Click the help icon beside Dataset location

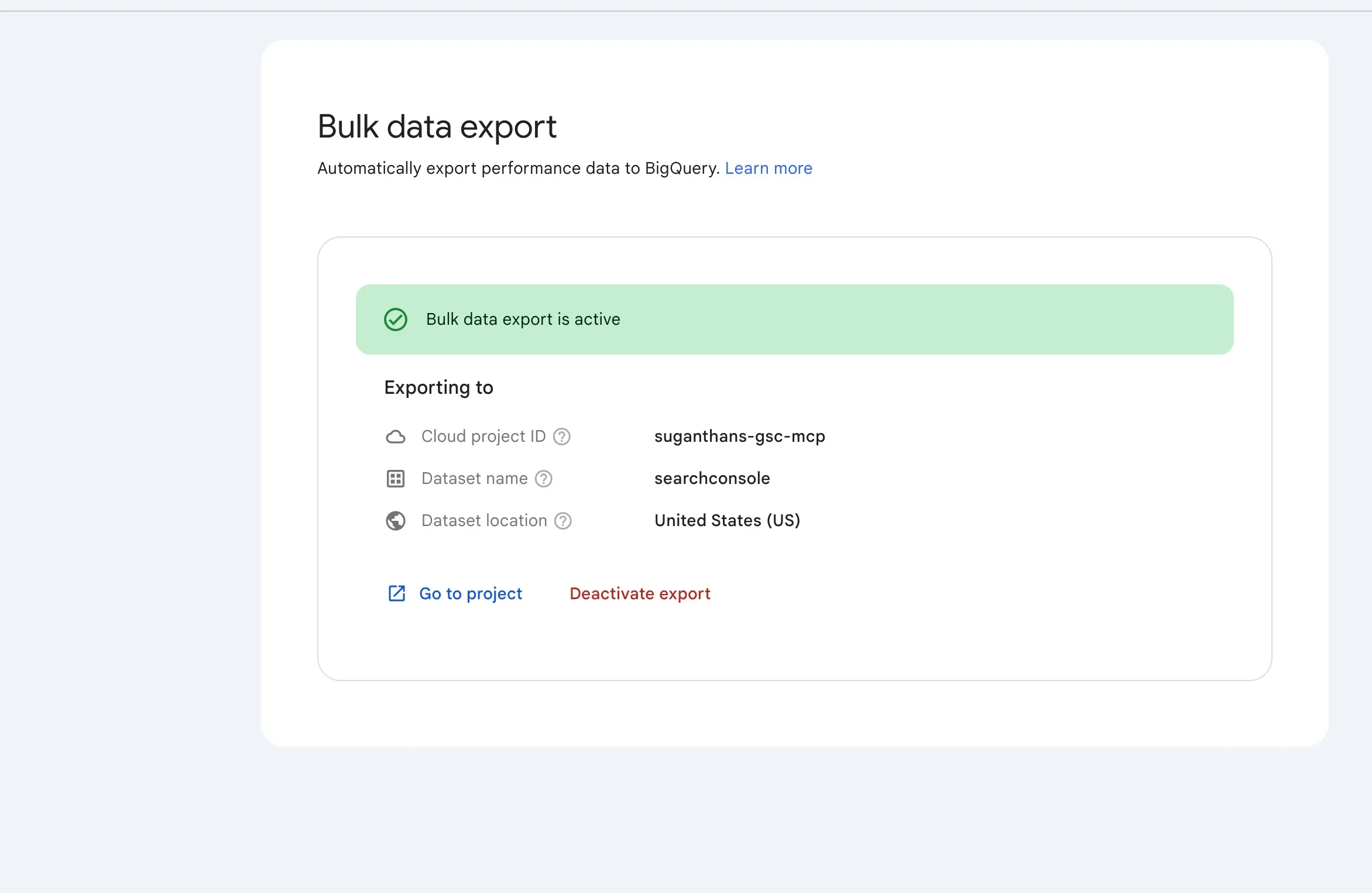[563, 521]
